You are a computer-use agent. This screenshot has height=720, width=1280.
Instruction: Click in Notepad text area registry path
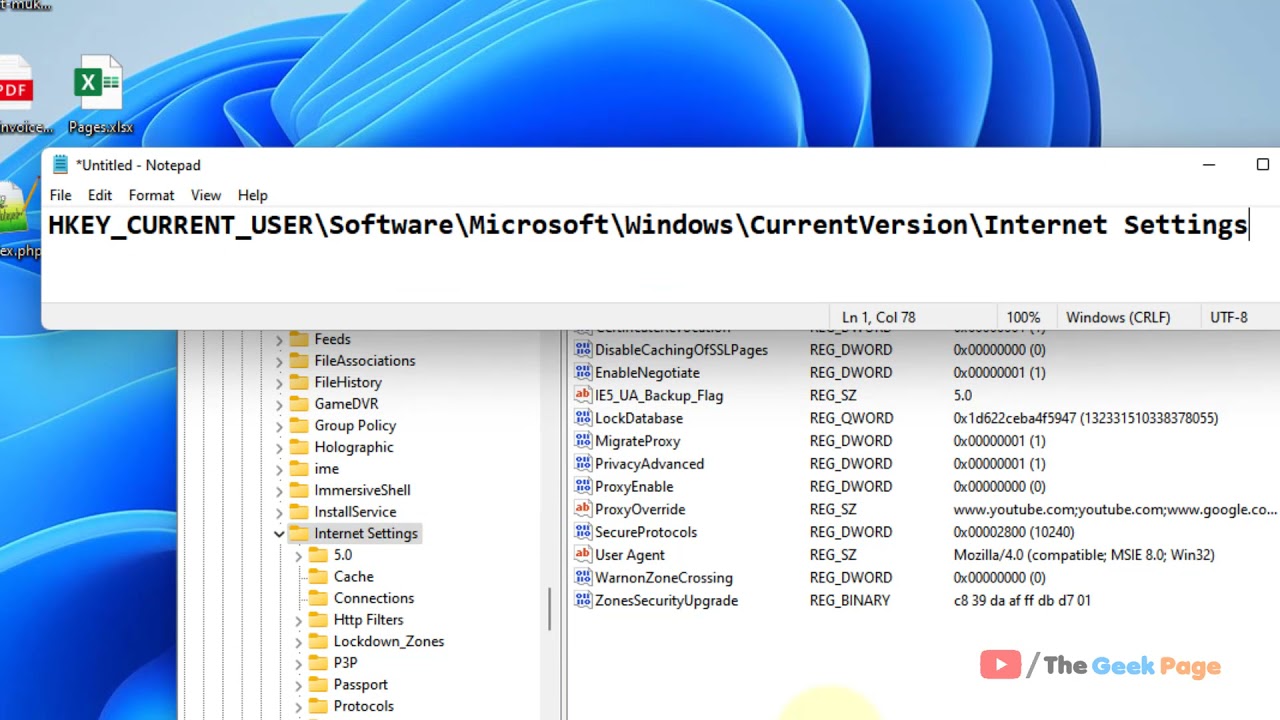coord(648,225)
